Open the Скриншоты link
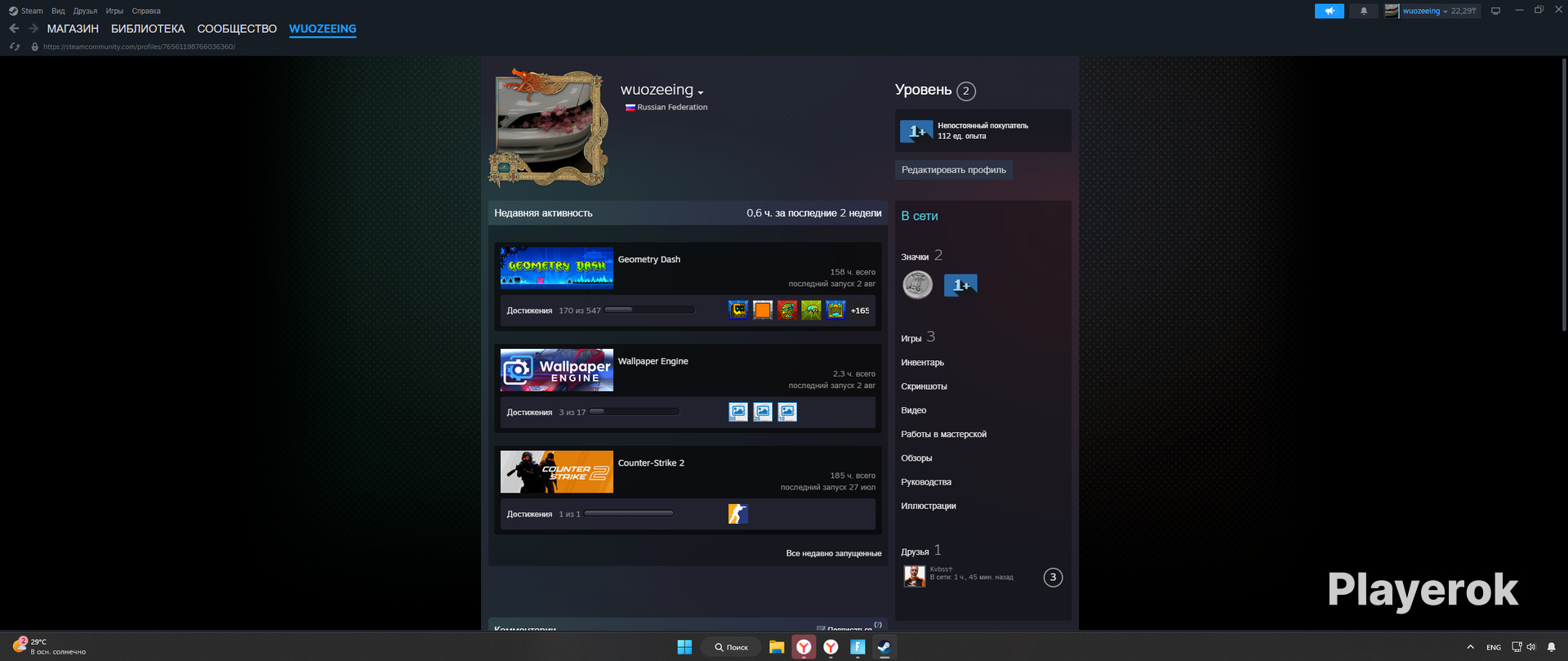1568x661 pixels. click(x=924, y=386)
